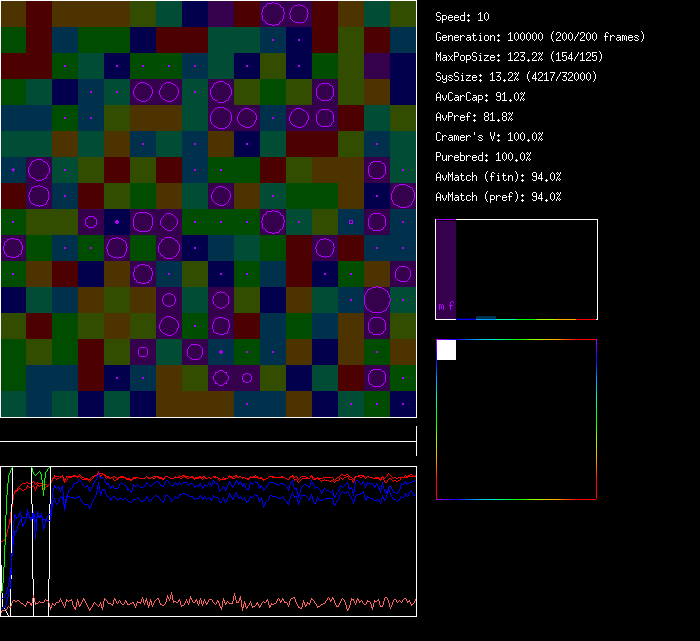Click the circle at grid's left edge
Image resolution: width=700 pixels, height=641 pixels.
12,247
